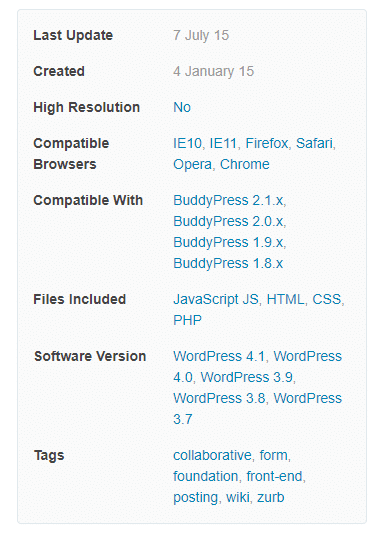Open the WordPress 4.1 version link
The width and height of the screenshot is (391, 535).
click(x=219, y=357)
